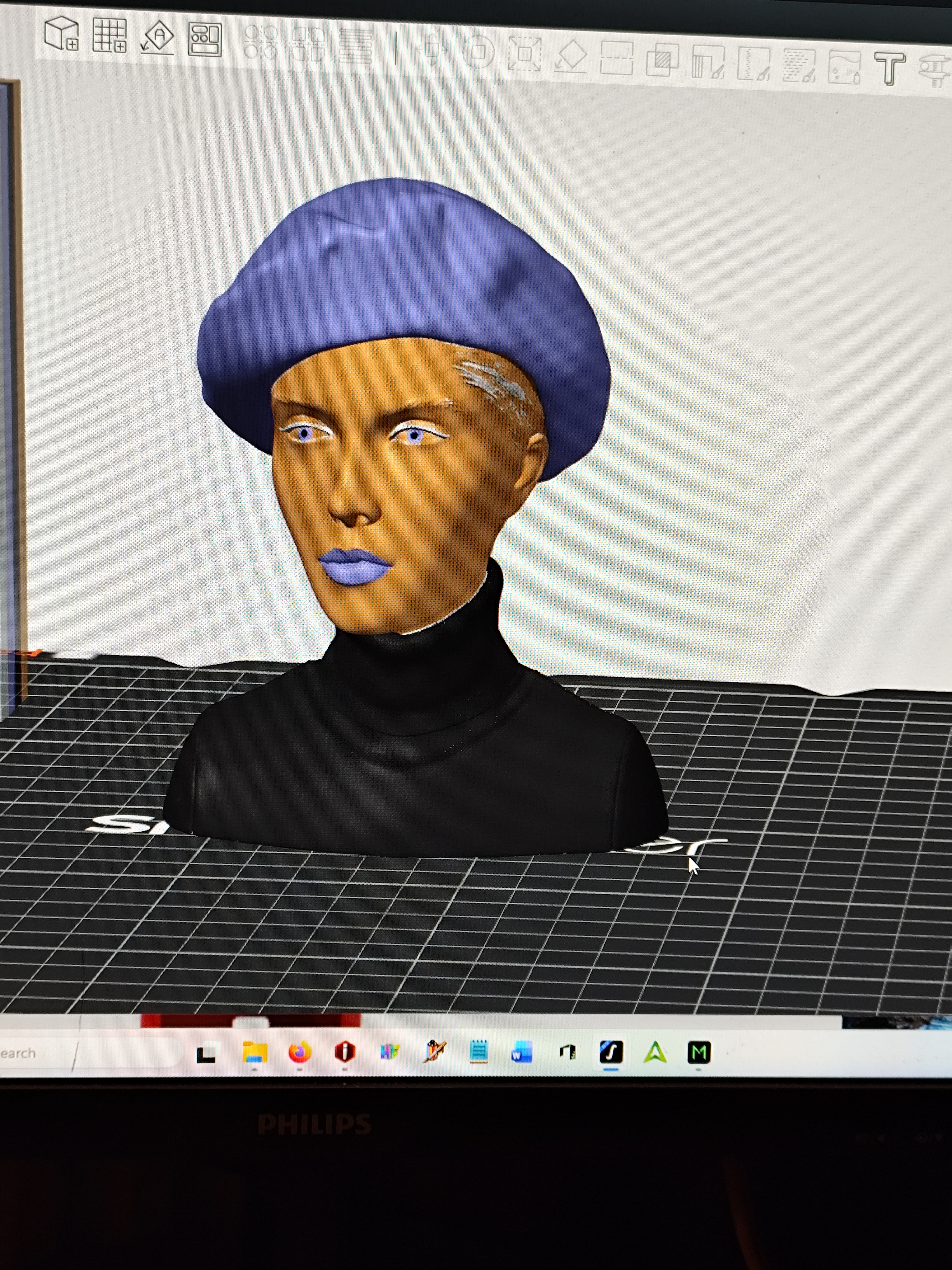The image size is (952, 1270).
Task: Click the Add model cube icon
Action: 61,33
